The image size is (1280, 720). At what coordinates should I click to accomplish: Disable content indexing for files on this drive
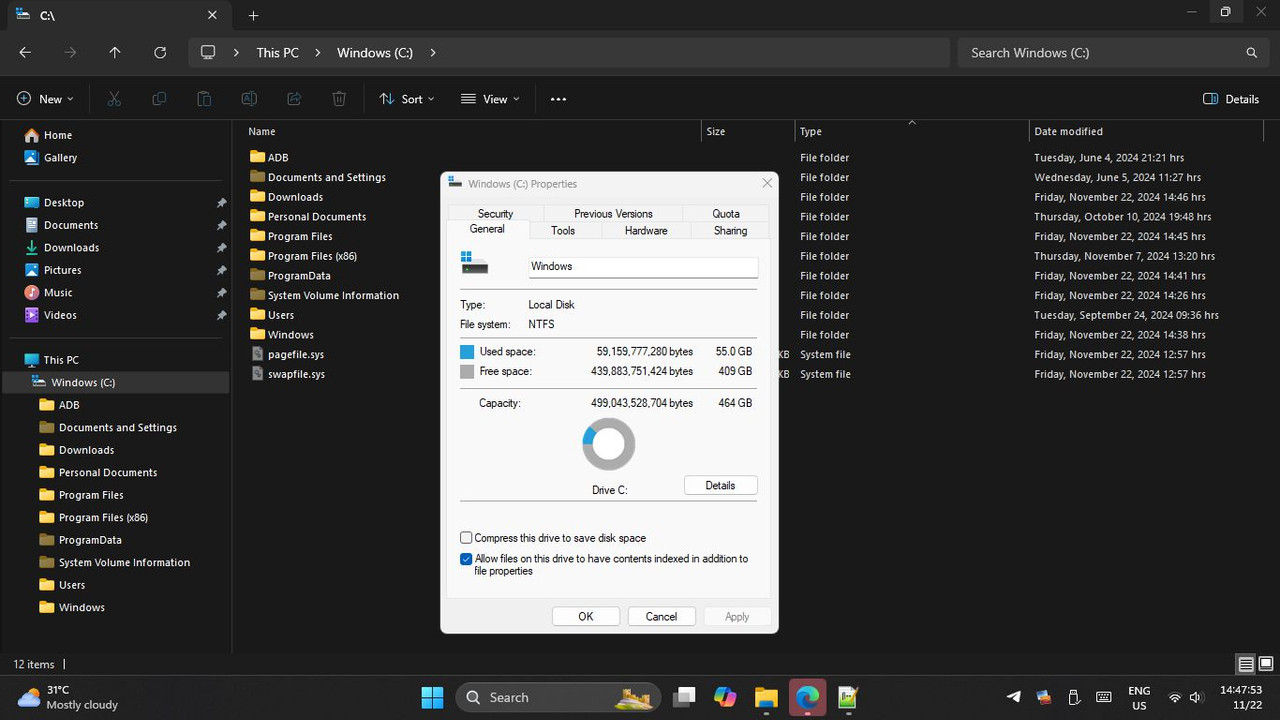pyautogui.click(x=466, y=559)
